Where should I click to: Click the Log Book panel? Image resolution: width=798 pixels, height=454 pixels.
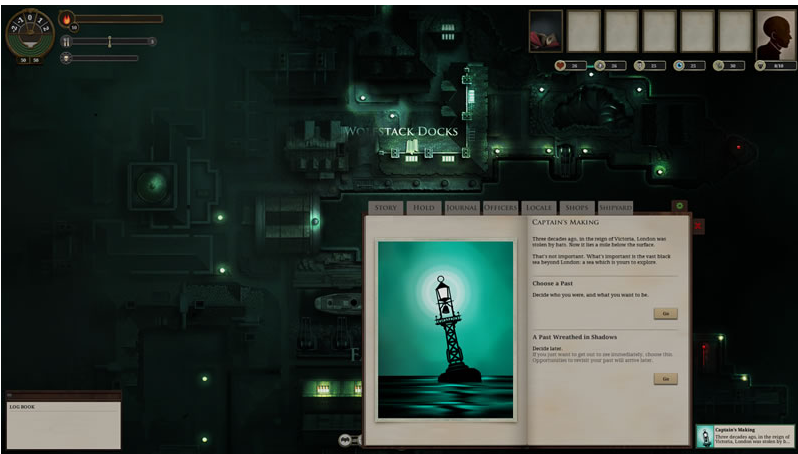point(64,425)
